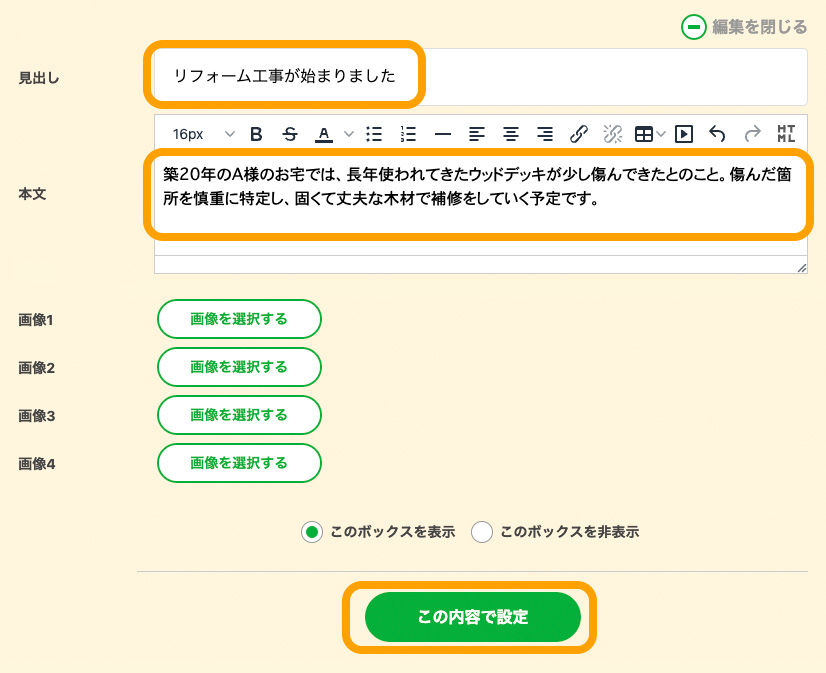This screenshot has width=826, height=673.
Task: Insert a hyperlink with link icon
Action: click(x=578, y=134)
